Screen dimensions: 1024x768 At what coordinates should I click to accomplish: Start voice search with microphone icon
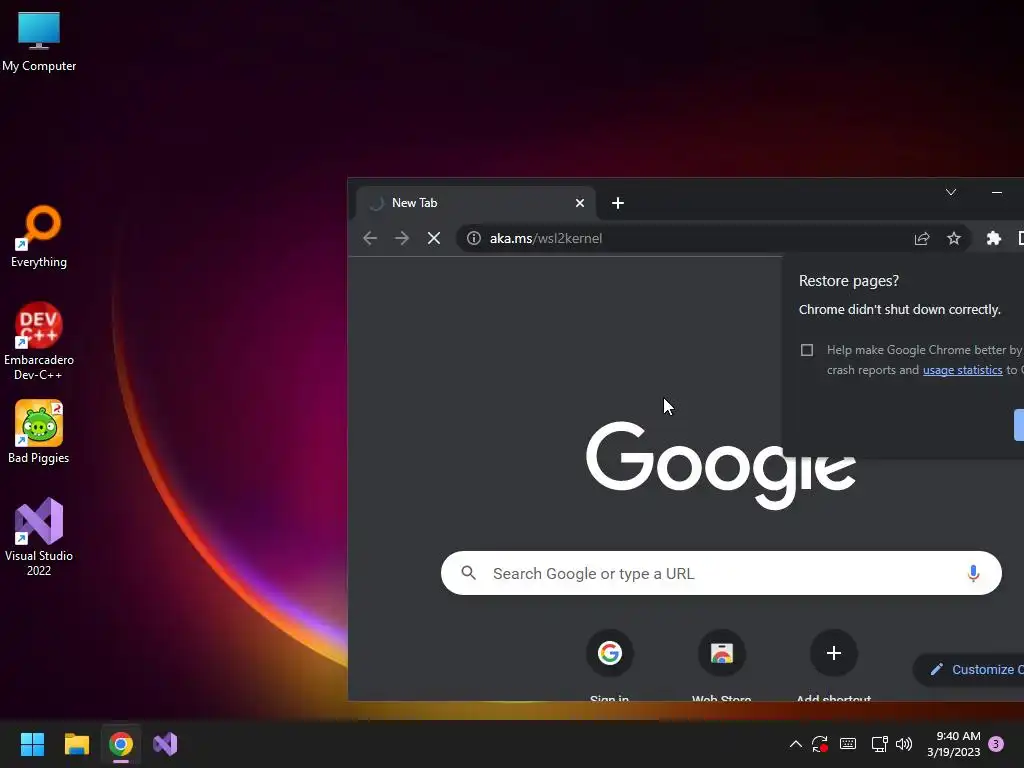pyautogui.click(x=973, y=573)
